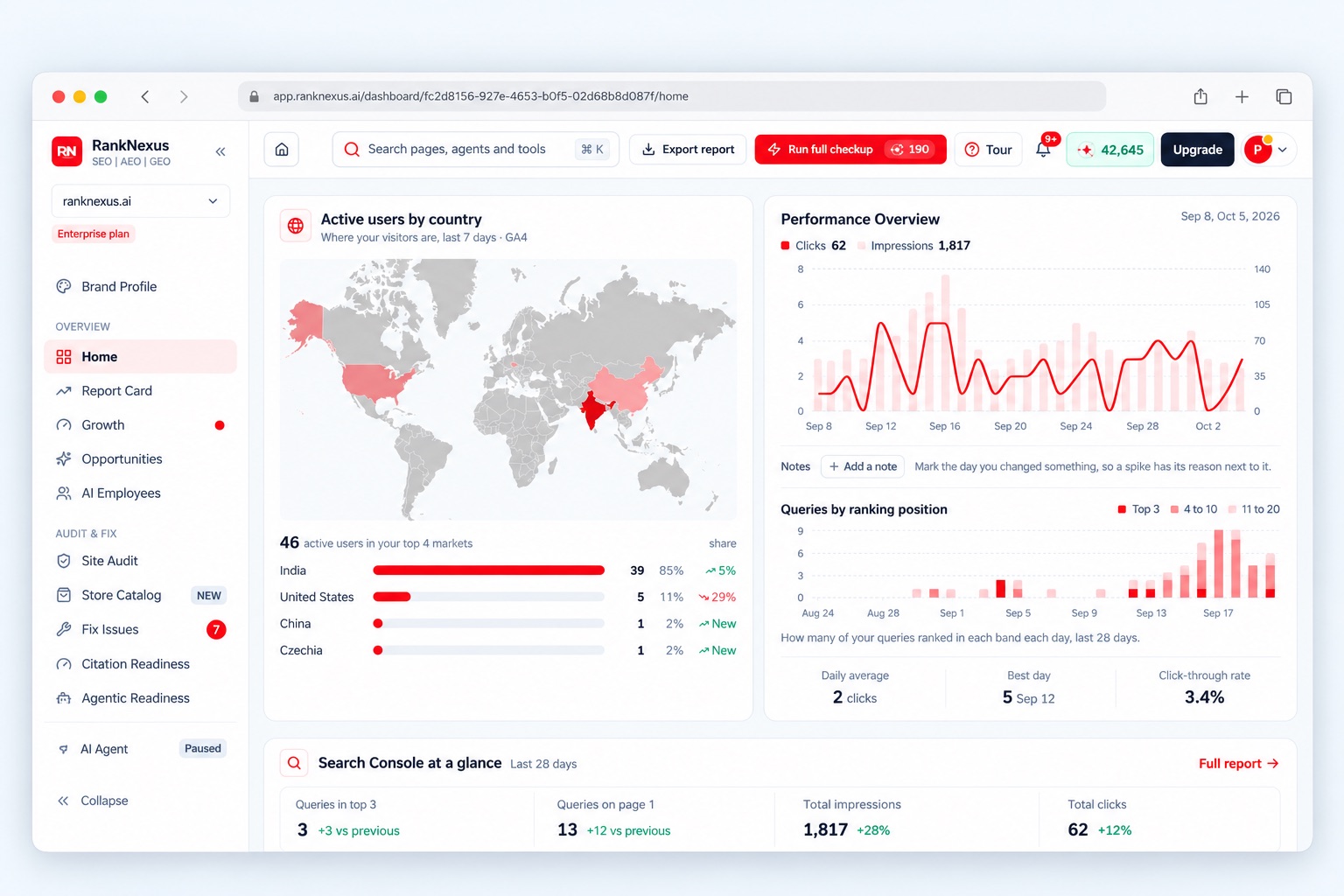This screenshot has width=1344, height=896.
Task: Click the credits sparkle icon beside 42,645
Action: click(1086, 150)
